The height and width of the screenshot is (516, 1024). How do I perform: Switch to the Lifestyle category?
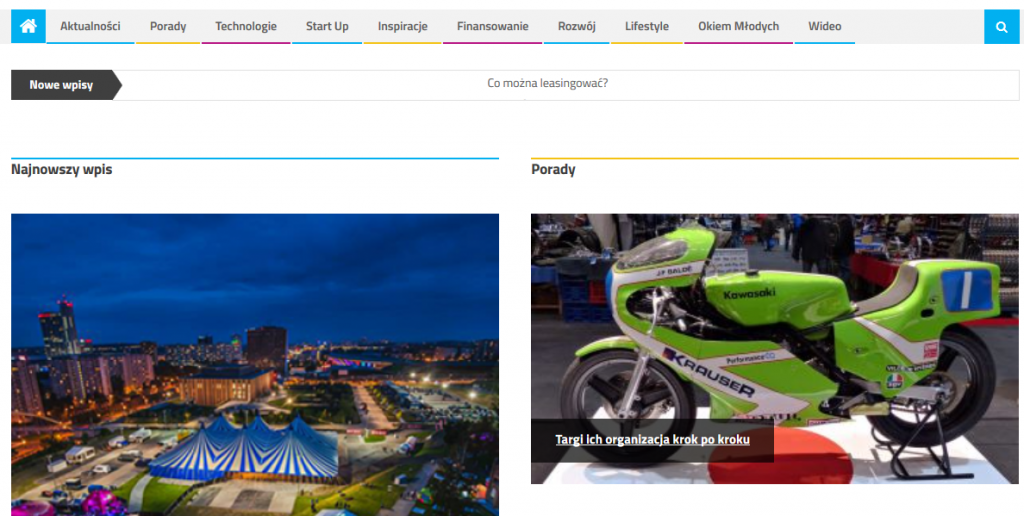tap(647, 27)
